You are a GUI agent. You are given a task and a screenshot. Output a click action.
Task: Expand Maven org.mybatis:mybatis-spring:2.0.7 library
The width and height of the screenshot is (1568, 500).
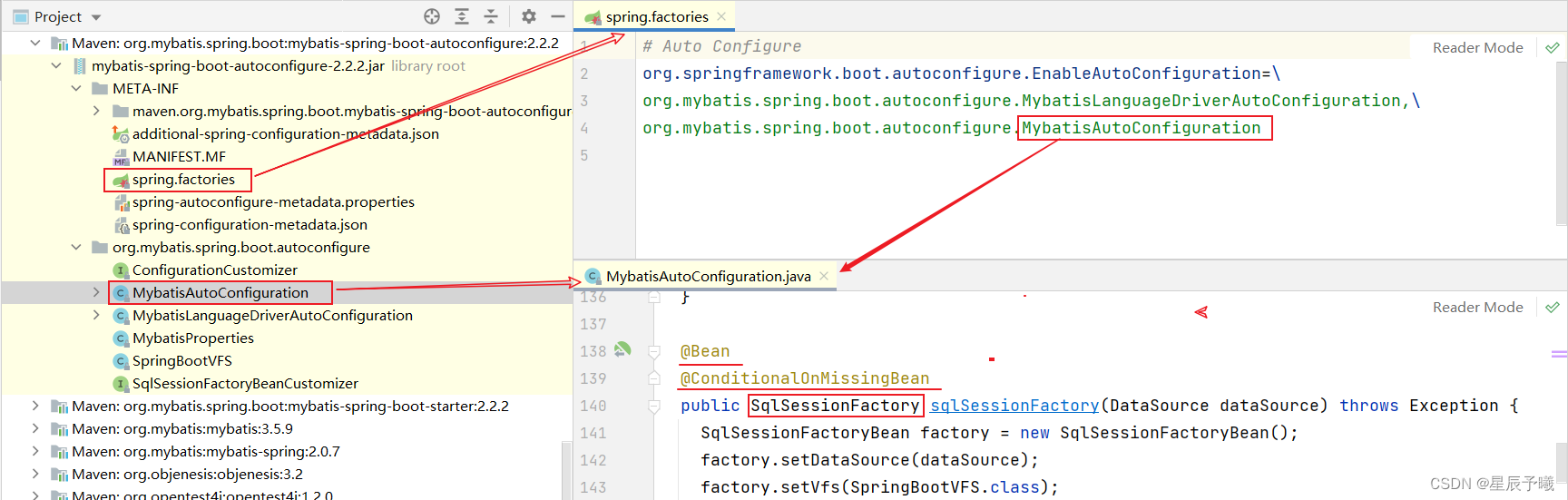point(35,451)
